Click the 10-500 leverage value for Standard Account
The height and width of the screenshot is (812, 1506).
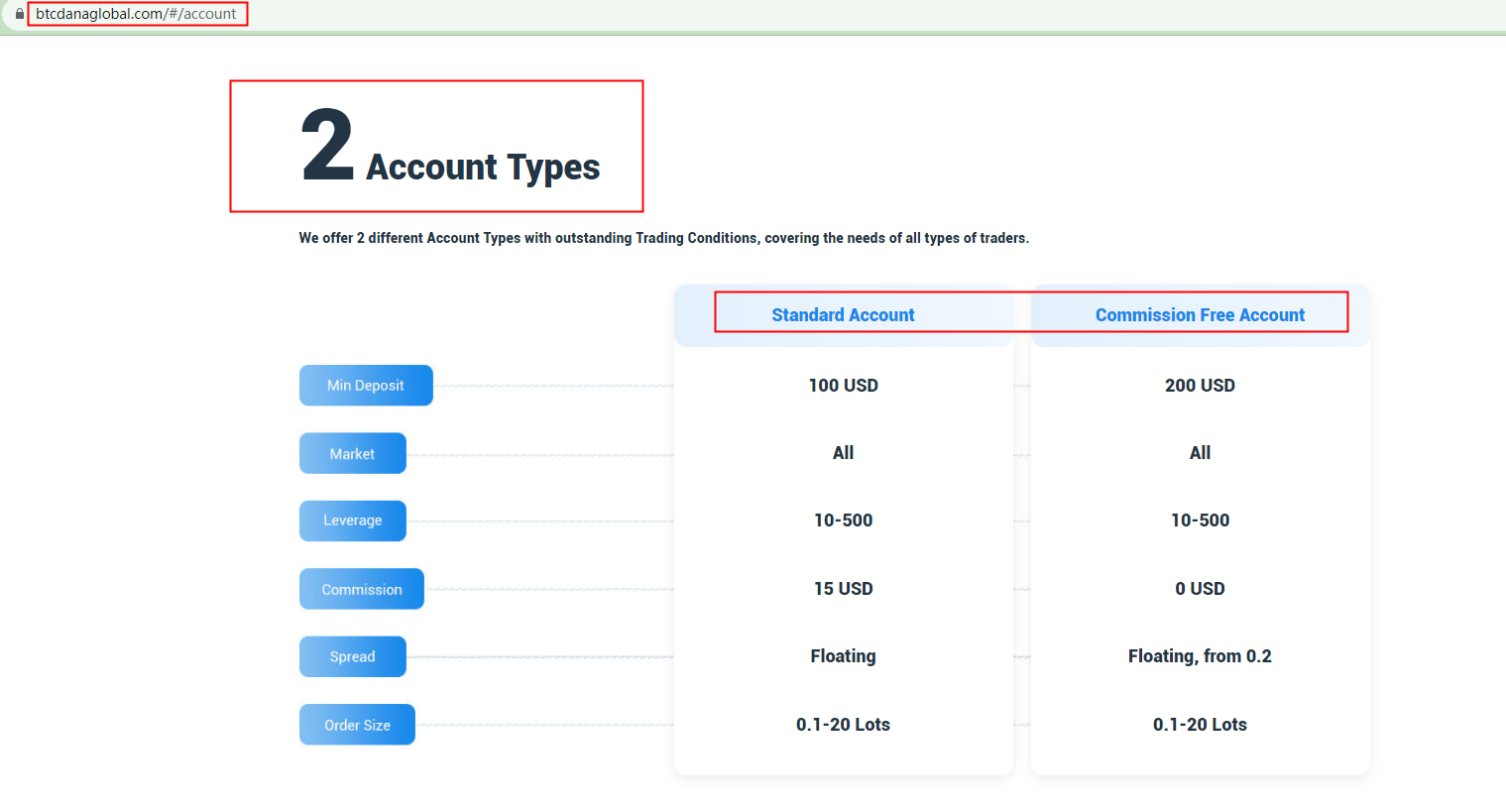[x=843, y=520]
